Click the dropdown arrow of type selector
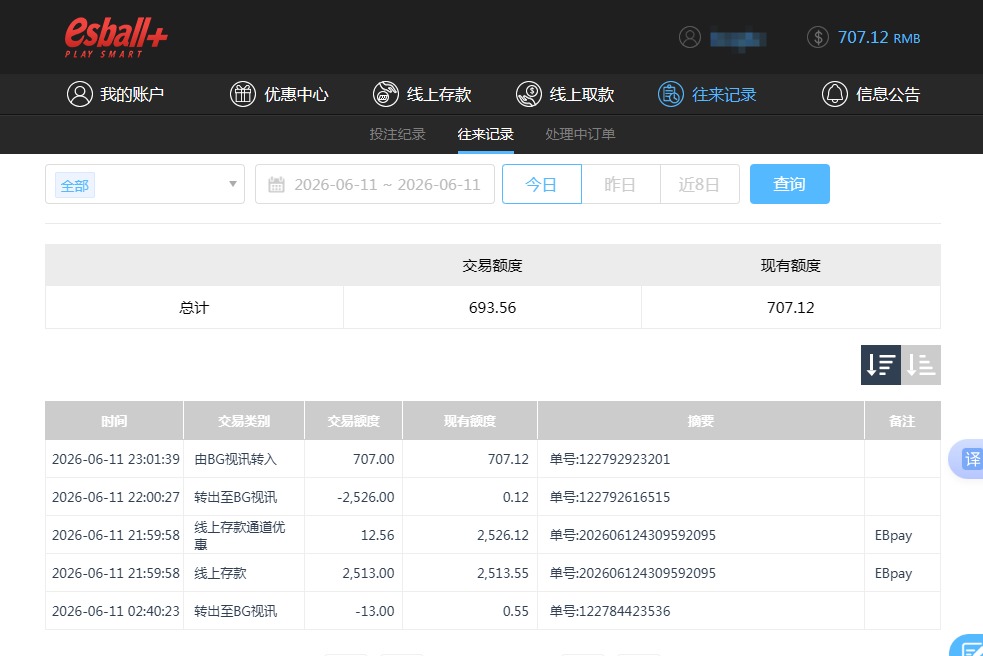 [233, 184]
